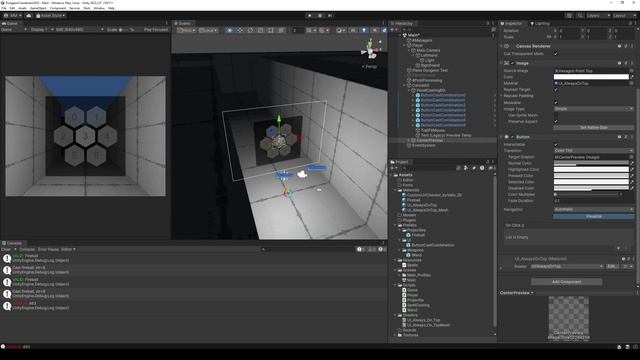640x360 pixels.
Task: Click the Visualize button
Action: pyautogui.click(x=593, y=216)
